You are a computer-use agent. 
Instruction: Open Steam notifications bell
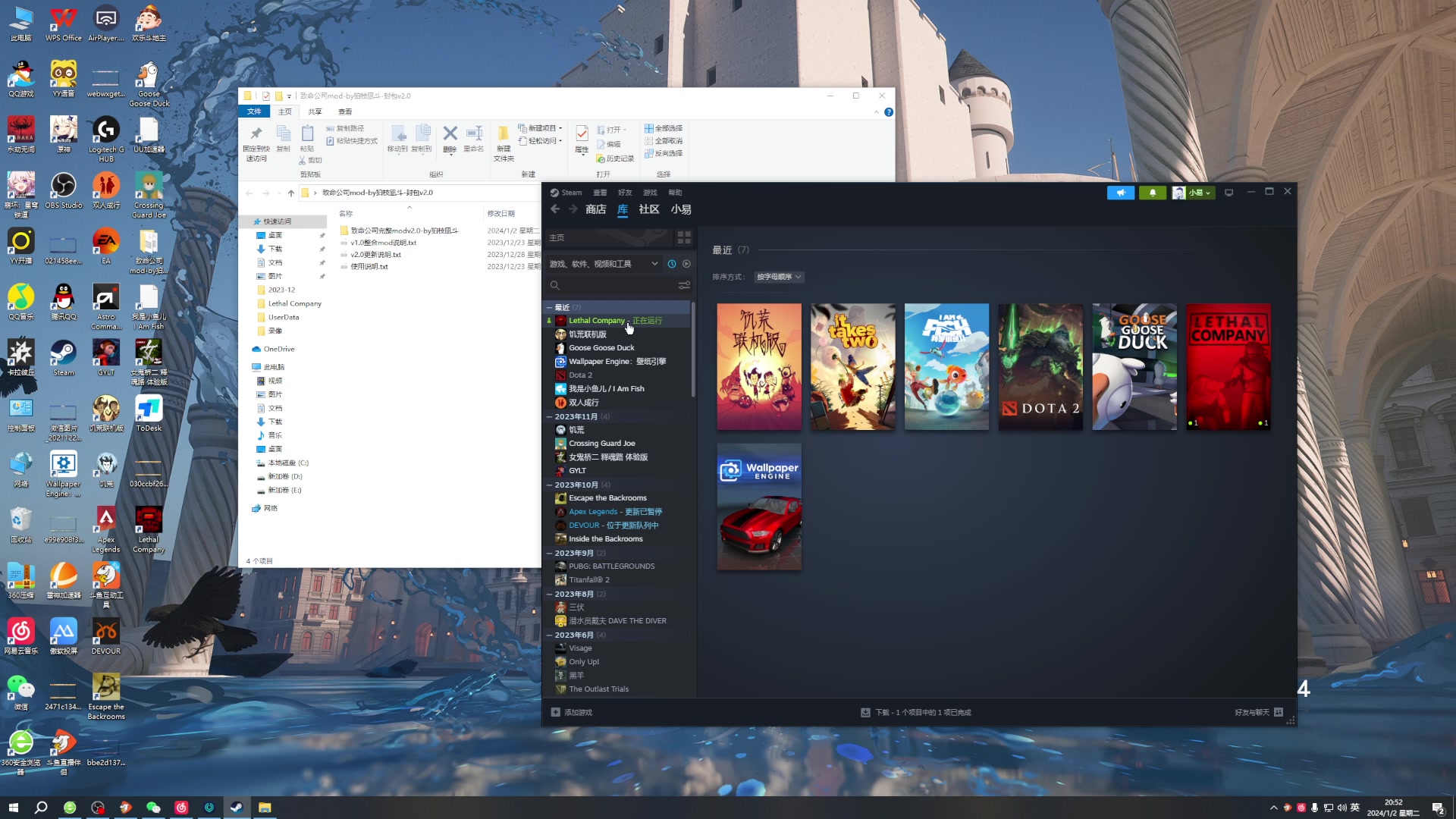click(x=1153, y=193)
